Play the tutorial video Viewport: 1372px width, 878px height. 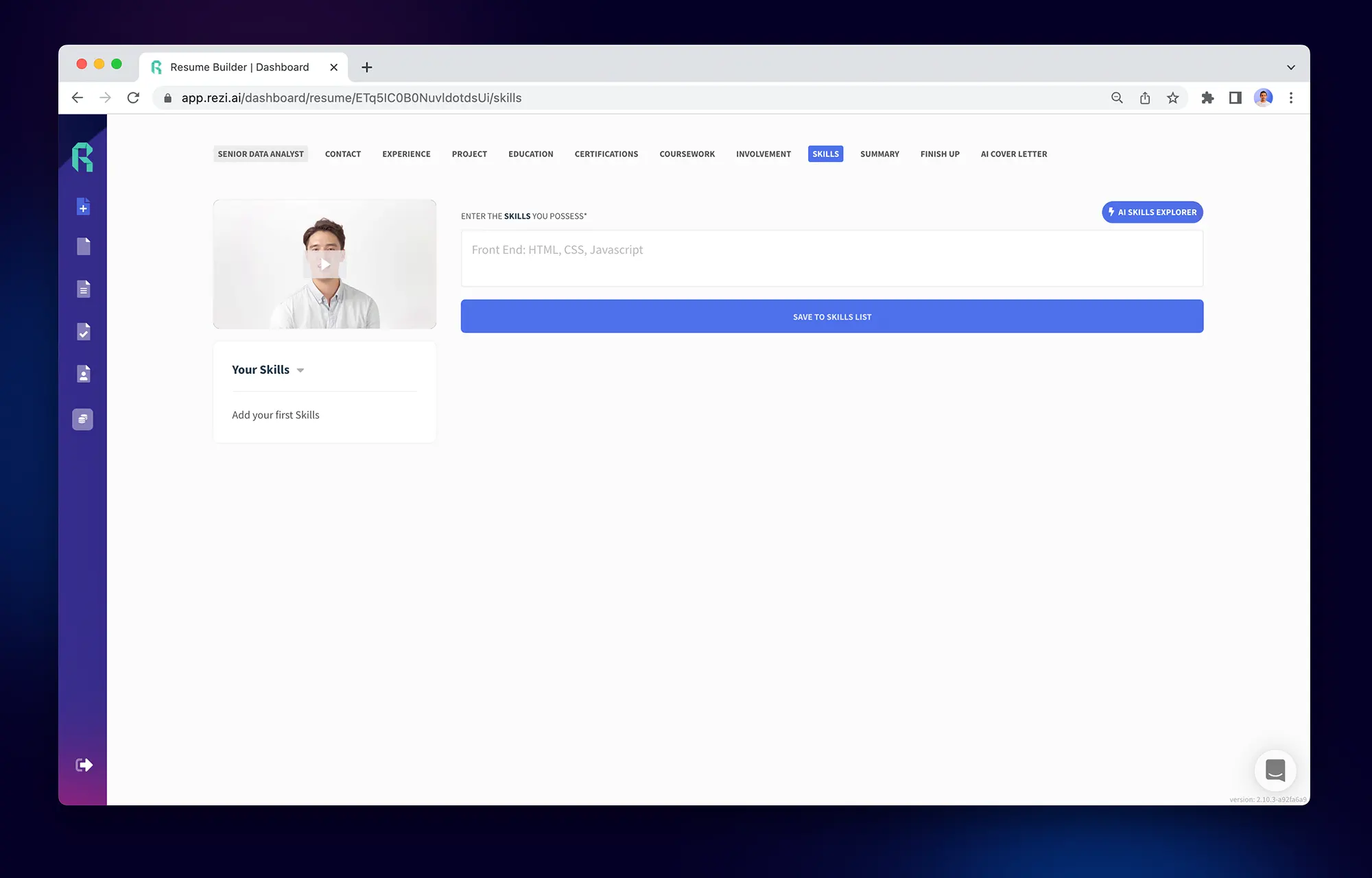[x=324, y=264]
